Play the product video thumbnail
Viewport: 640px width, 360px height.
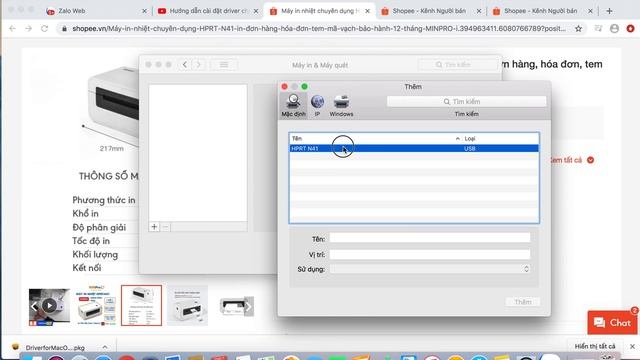pos(49,305)
